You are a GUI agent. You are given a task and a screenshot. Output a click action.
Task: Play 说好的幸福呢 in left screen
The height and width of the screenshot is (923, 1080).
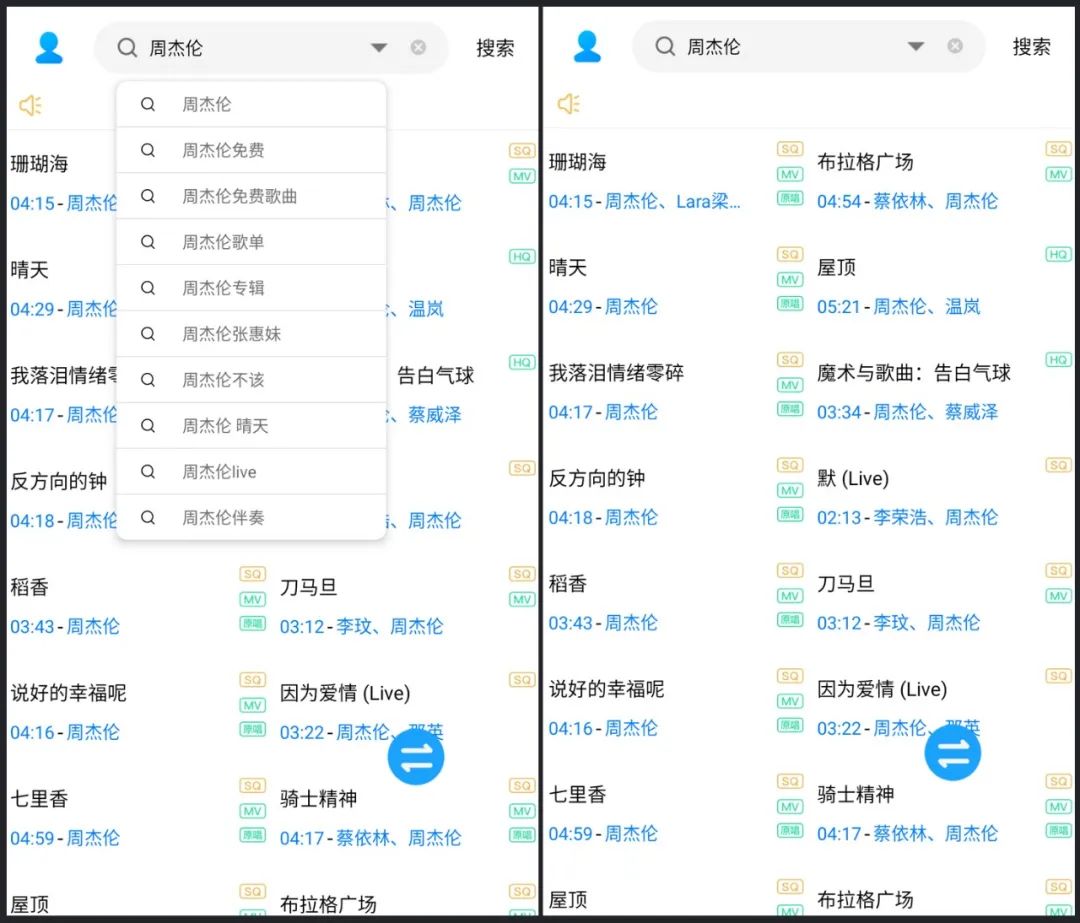68,692
